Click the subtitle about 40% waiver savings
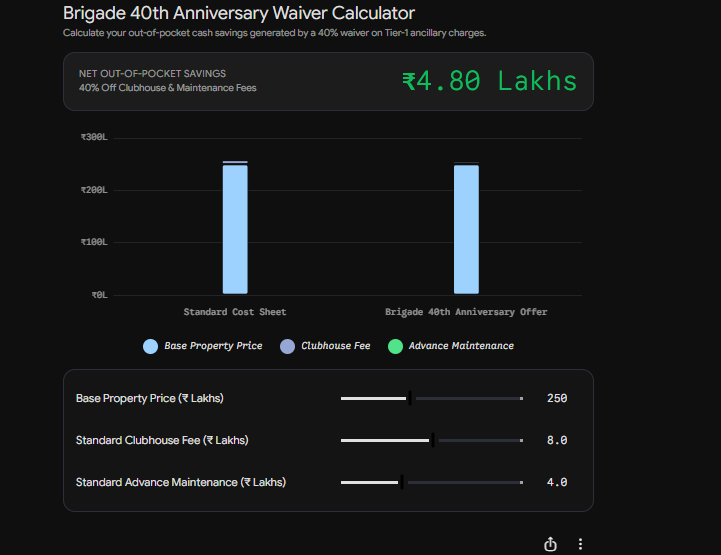Viewport: 721px width, 555px height. click(x=275, y=33)
